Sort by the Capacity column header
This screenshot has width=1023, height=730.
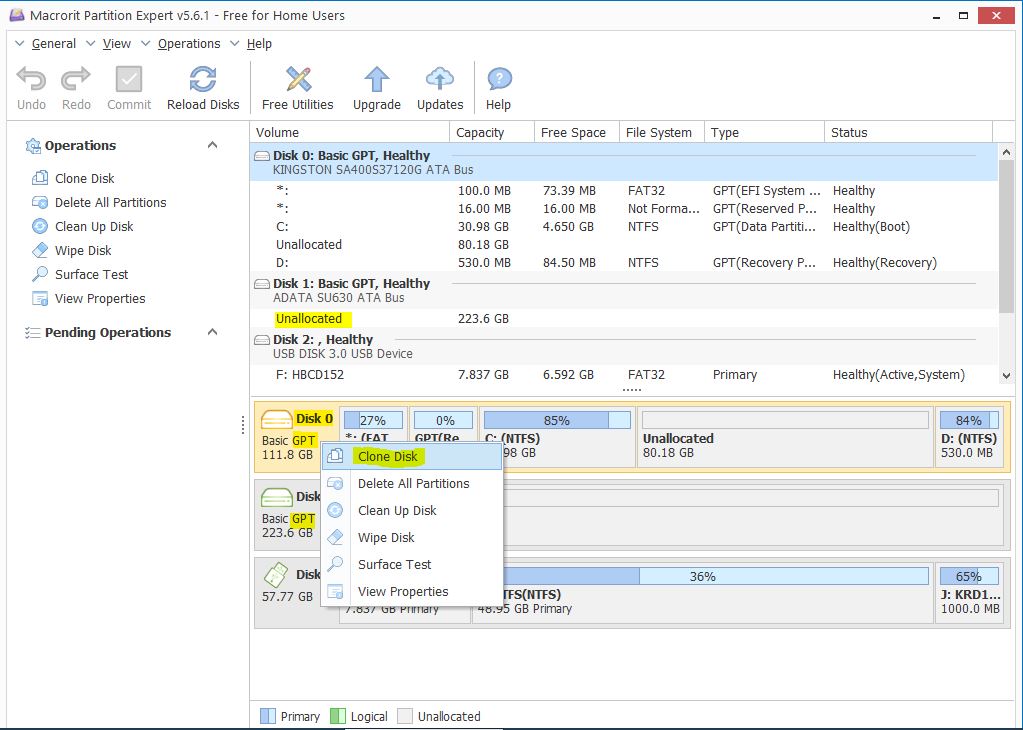(x=480, y=132)
